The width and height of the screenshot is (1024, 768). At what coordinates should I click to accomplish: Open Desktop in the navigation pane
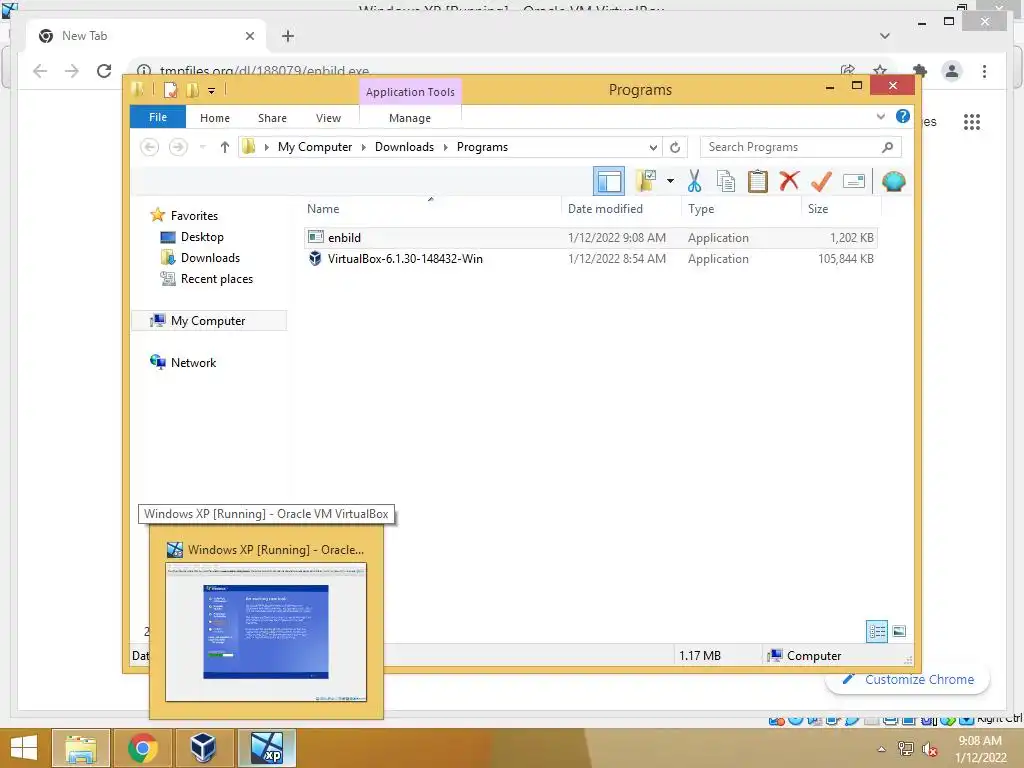(202, 236)
